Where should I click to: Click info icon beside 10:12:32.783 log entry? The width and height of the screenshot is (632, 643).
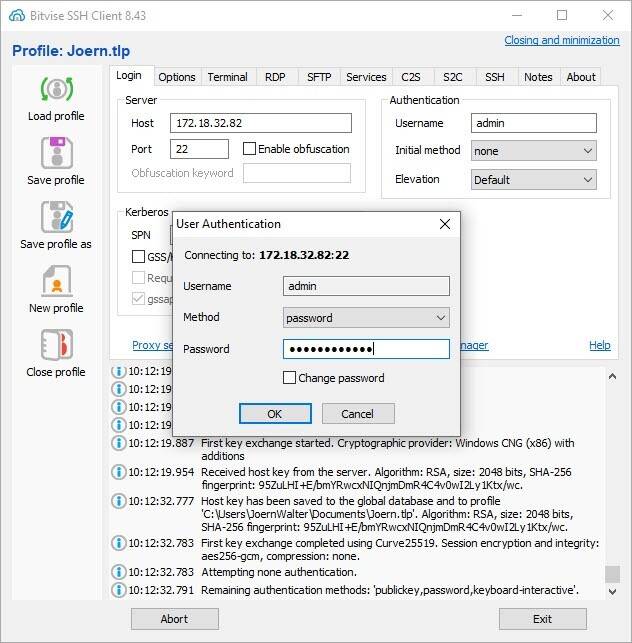pos(119,542)
